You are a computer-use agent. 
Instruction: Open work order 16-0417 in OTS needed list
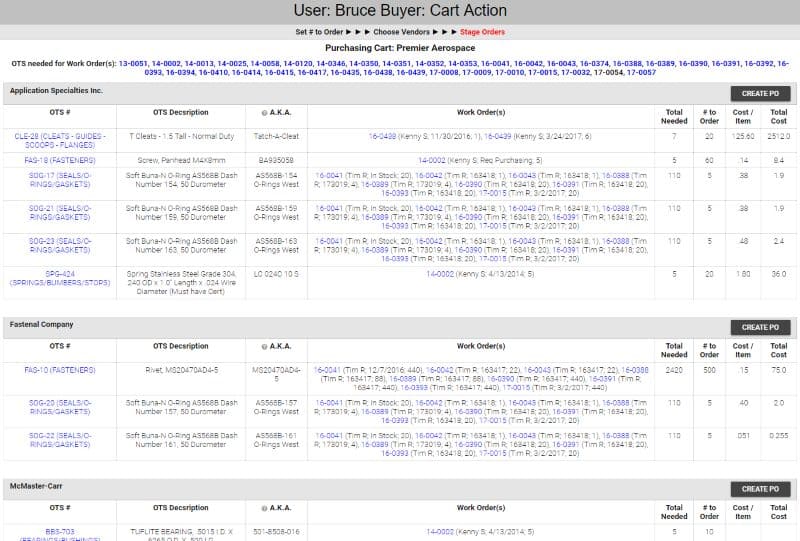click(x=312, y=72)
